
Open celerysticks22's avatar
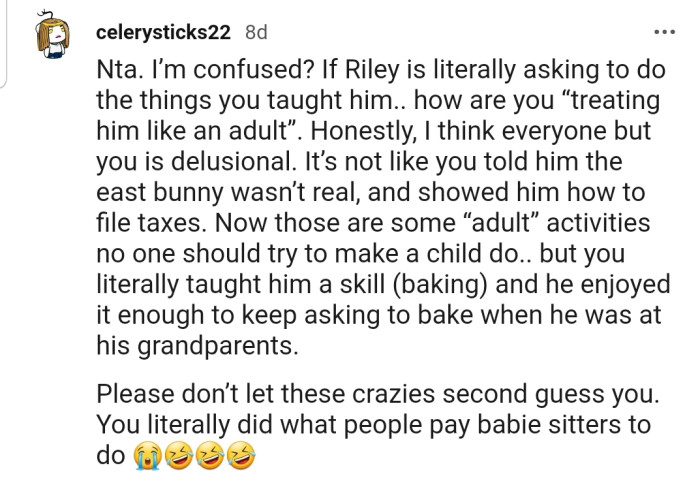point(53,35)
